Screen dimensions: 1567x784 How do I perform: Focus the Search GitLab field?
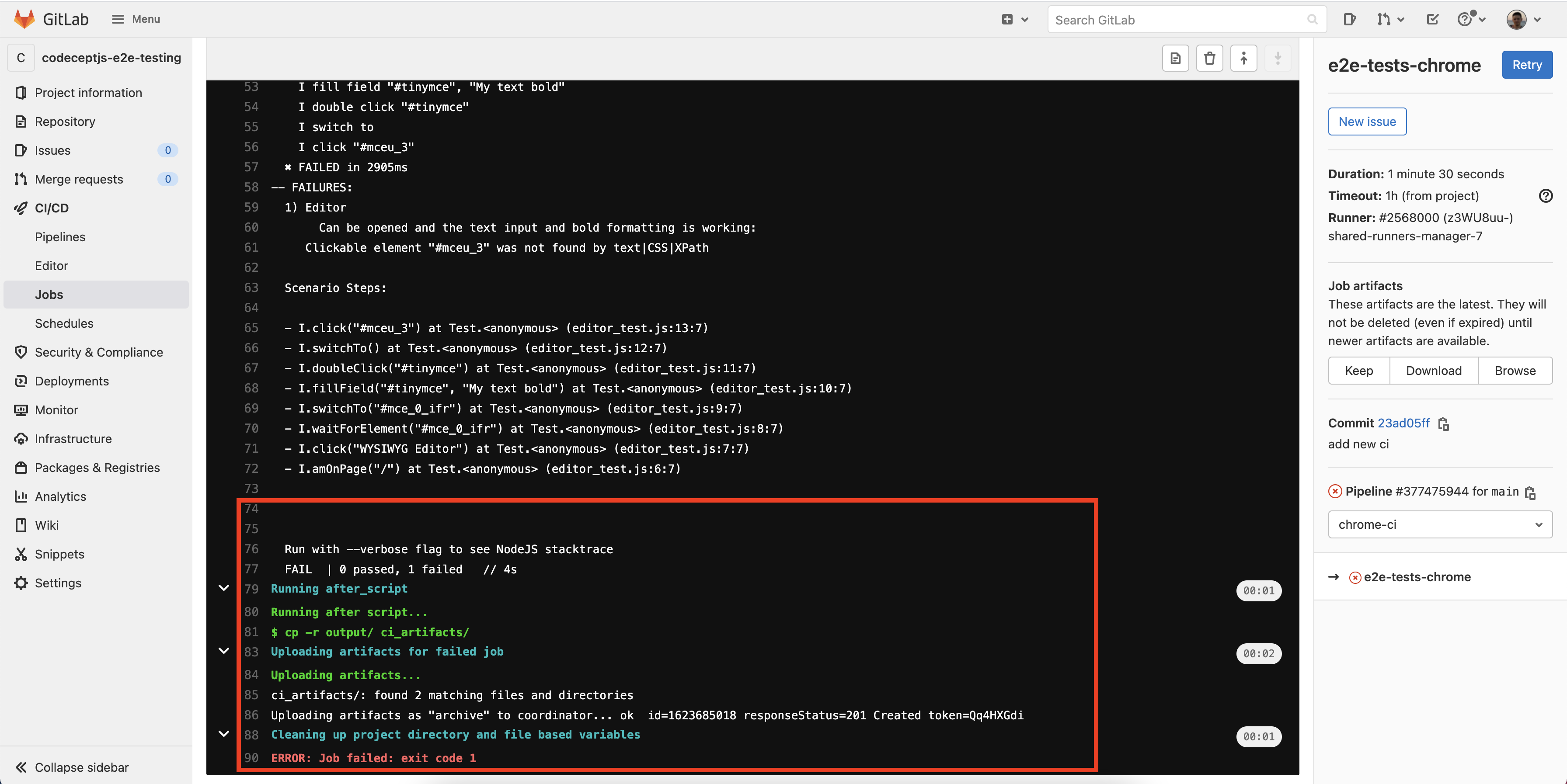[1180, 20]
